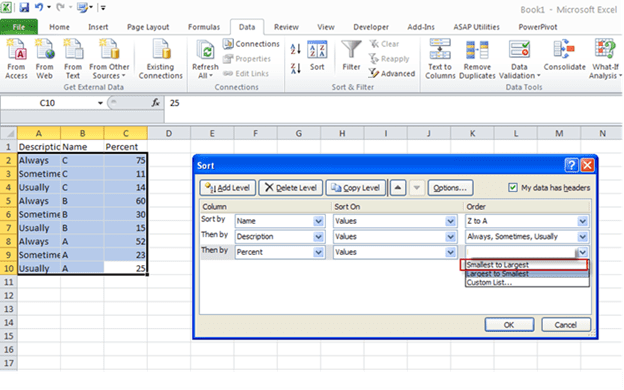Choose Largest to Smallest option
The width and height of the screenshot is (624, 390).
[x=526, y=274]
